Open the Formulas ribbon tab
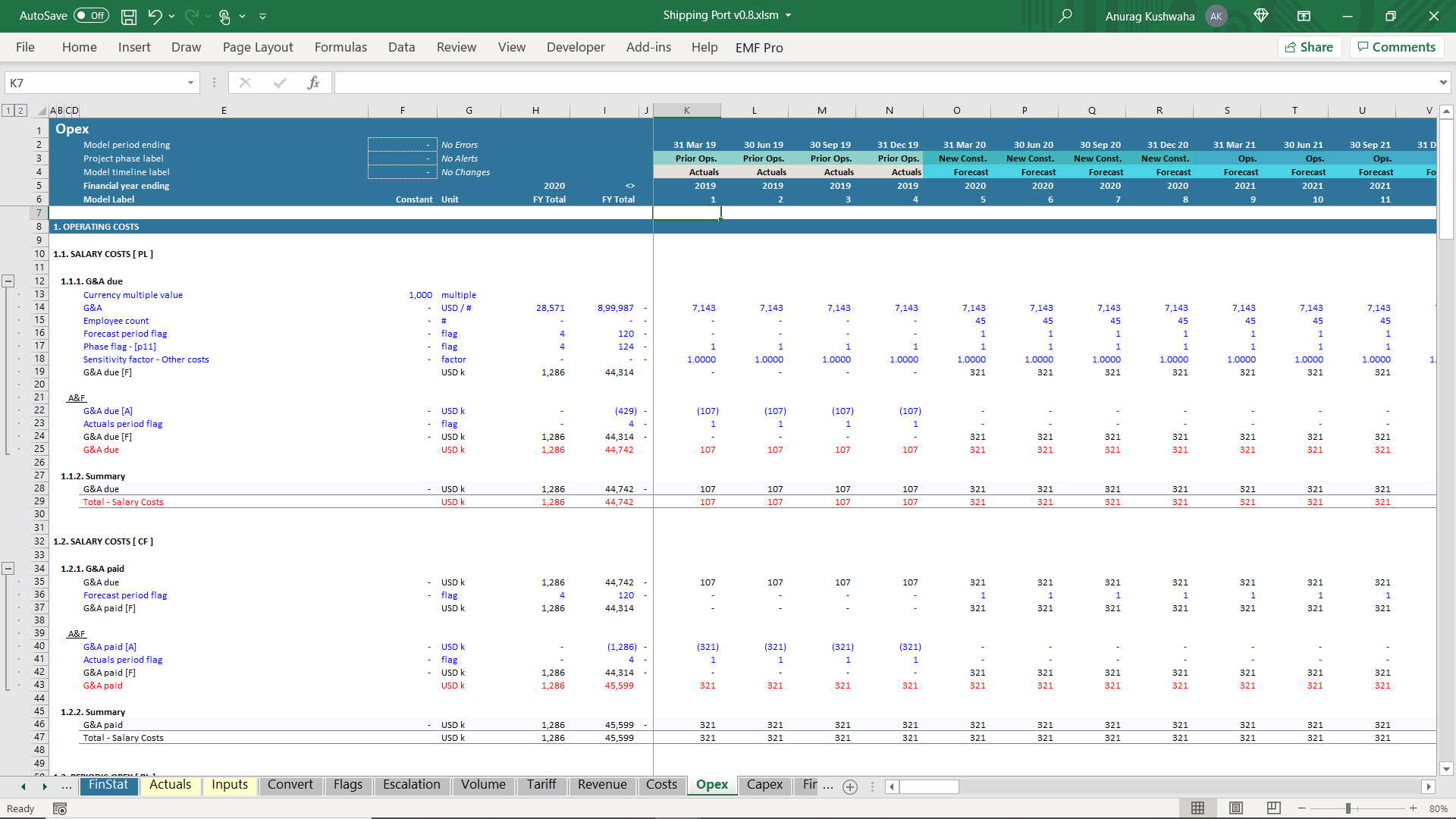The height and width of the screenshot is (819, 1456). pos(340,47)
